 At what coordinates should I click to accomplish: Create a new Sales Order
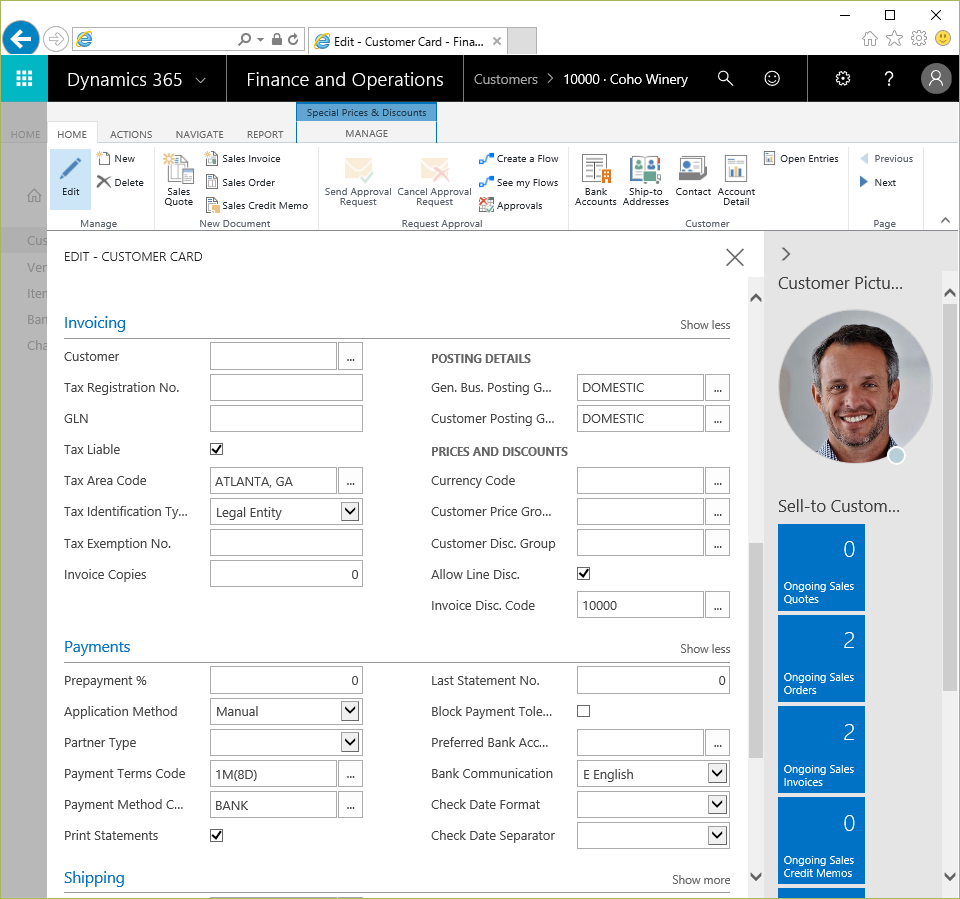click(240, 182)
